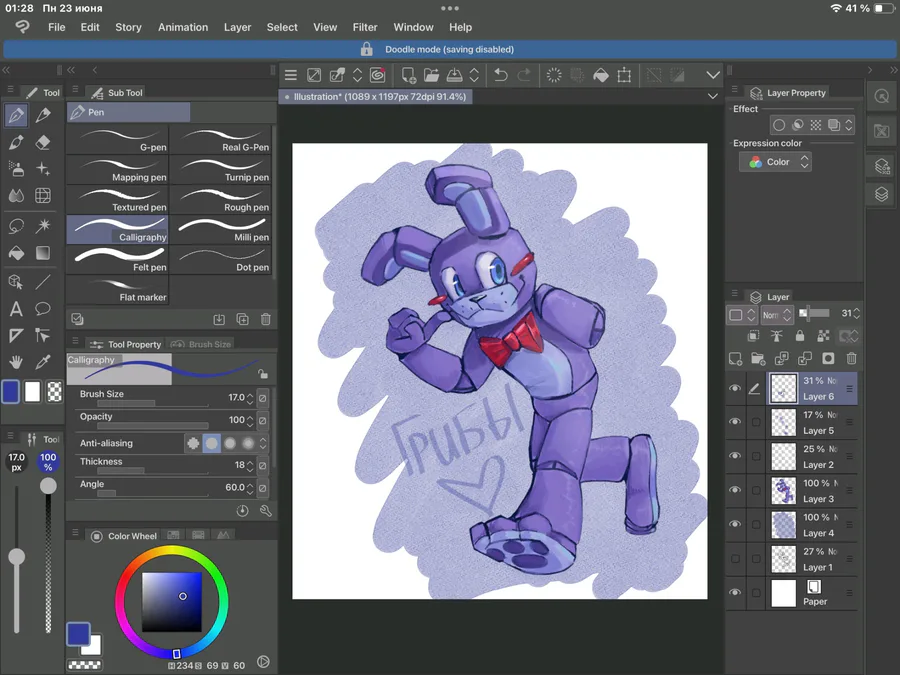Open the File menu

[x=56, y=27]
